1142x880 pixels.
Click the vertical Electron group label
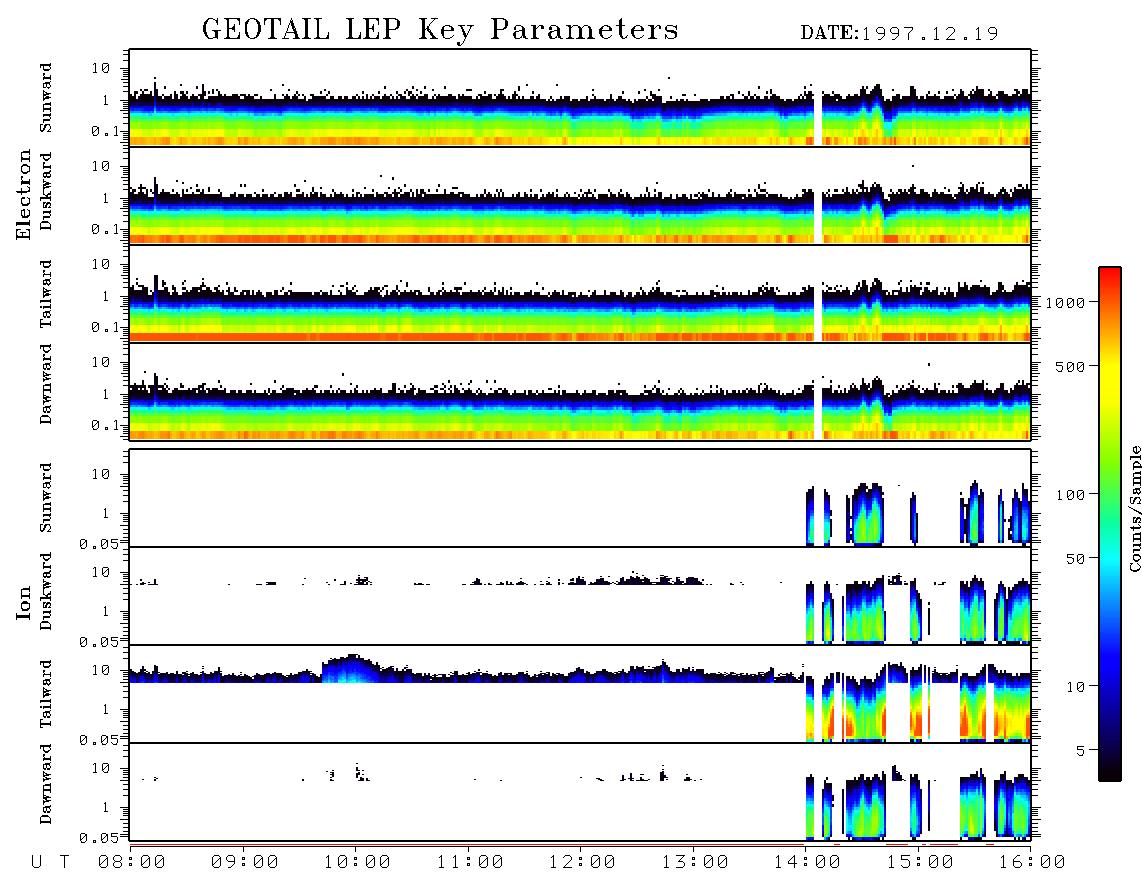pyautogui.click(x=23, y=195)
